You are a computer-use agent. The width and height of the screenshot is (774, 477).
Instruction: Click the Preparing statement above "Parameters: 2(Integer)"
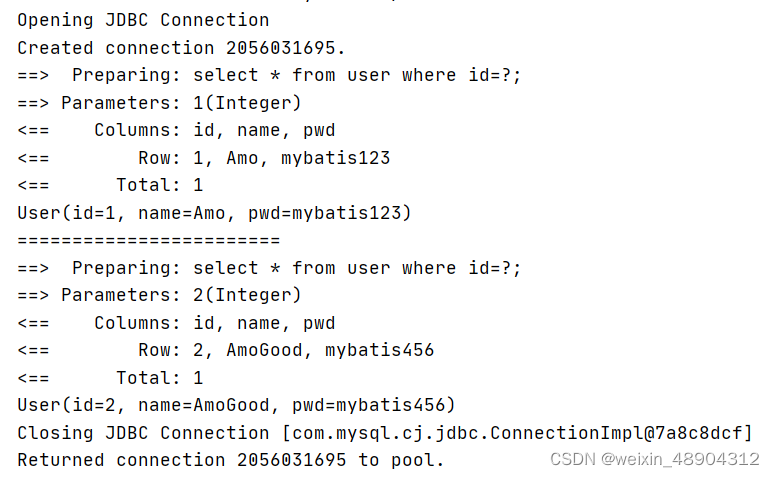point(296,268)
